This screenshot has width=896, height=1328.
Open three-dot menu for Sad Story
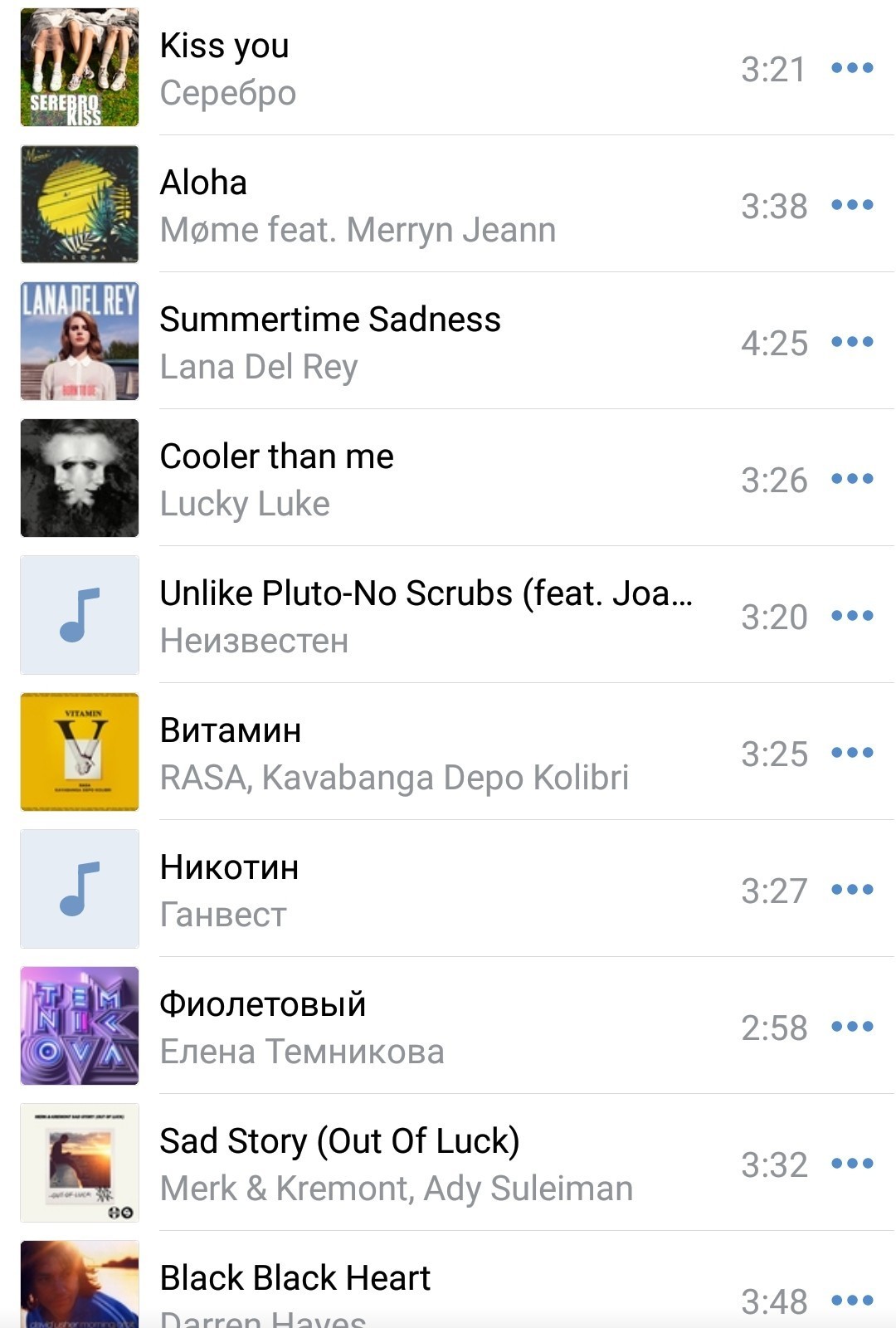click(852, 1164)
